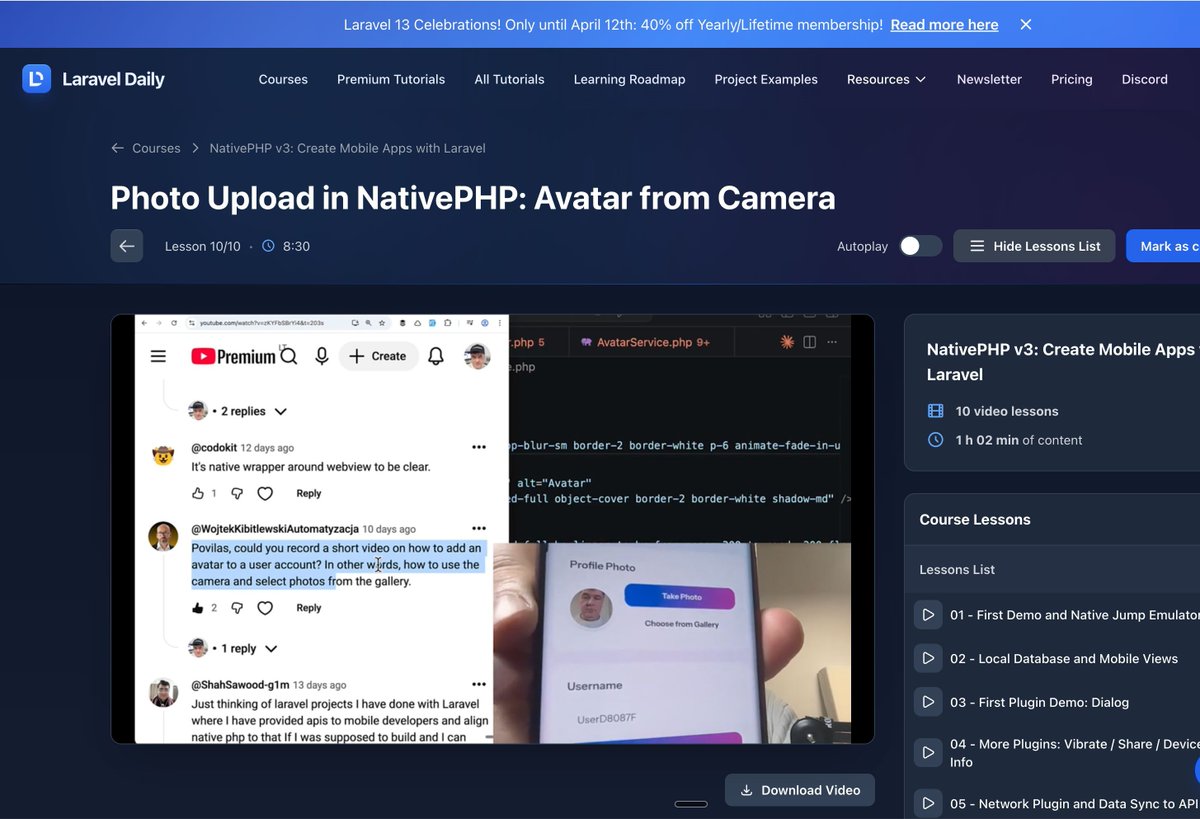Go to the Pricing menu item
Viewport: 1200px width, 819px height.
click(1071, 79)
